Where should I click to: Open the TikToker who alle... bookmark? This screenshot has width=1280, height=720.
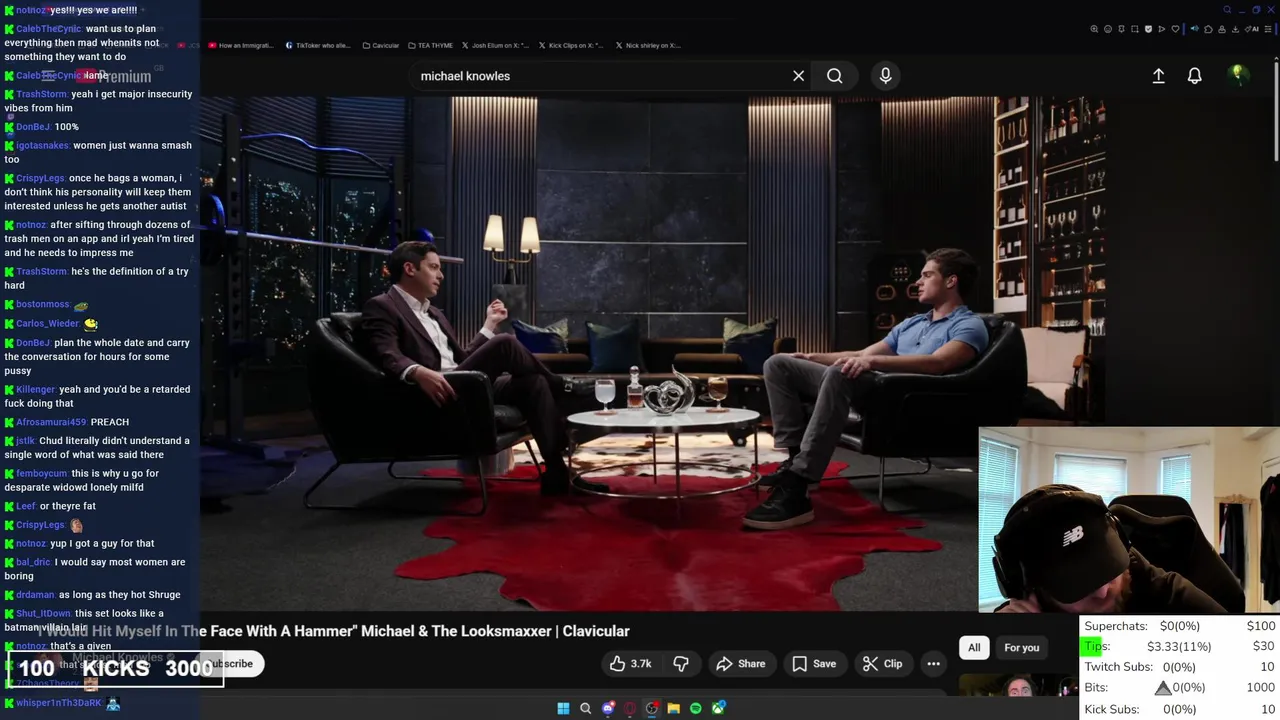click(x=318, y=45)
